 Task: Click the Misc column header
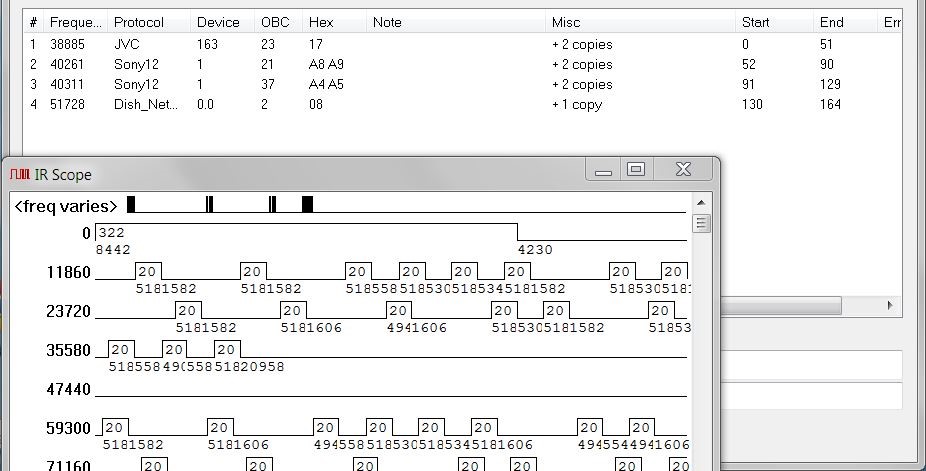point(565,22)
